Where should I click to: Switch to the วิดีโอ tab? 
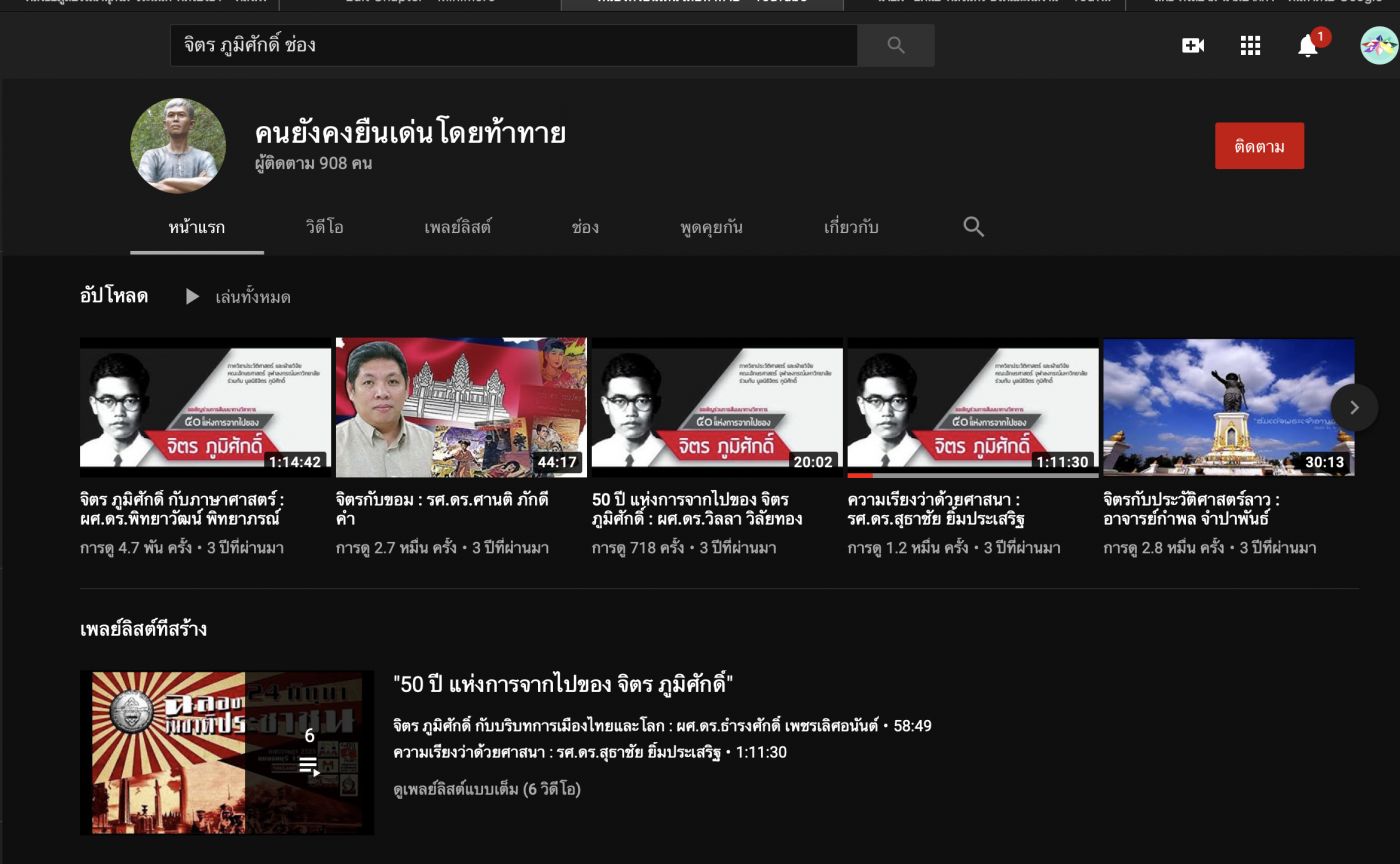click(324, 227)
